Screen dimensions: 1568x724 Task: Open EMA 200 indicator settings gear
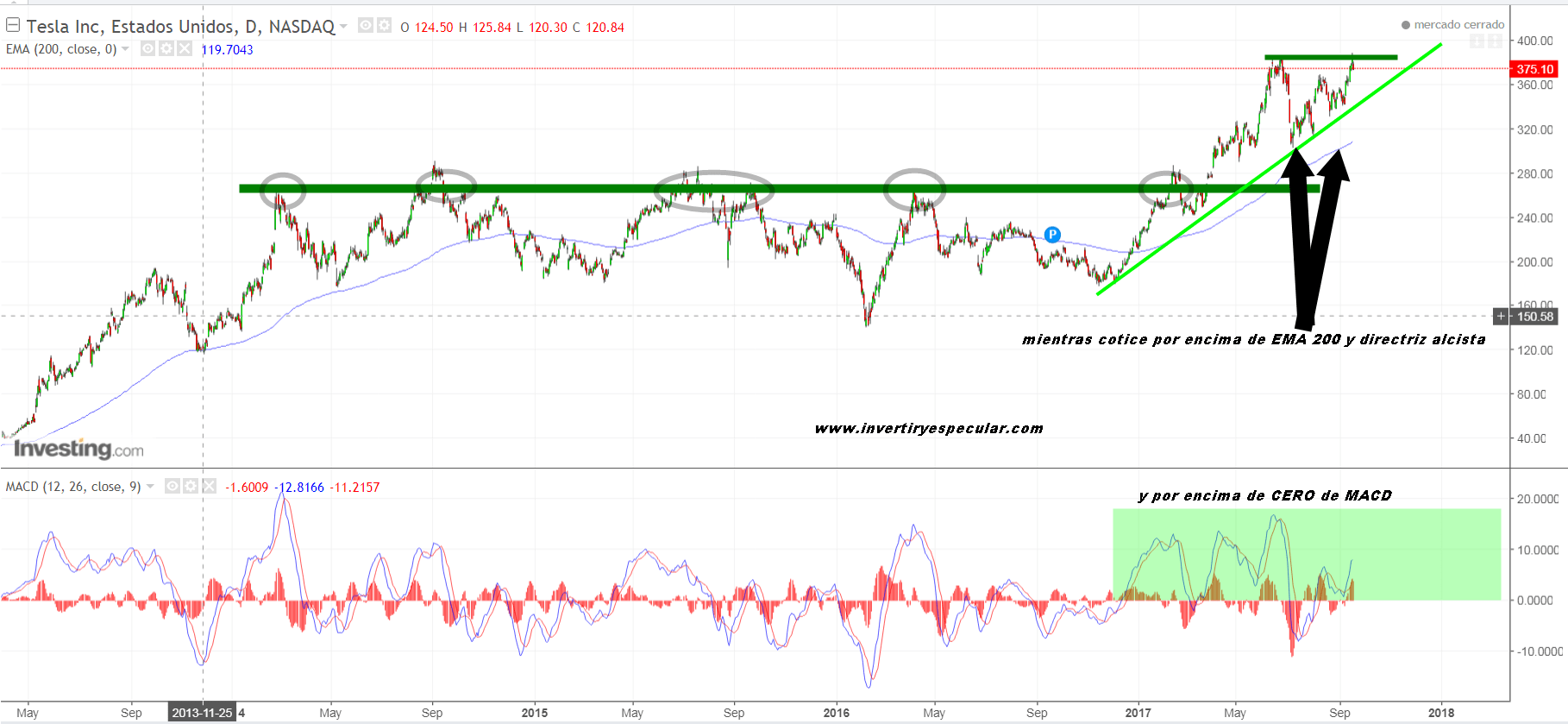click(166, 49)
